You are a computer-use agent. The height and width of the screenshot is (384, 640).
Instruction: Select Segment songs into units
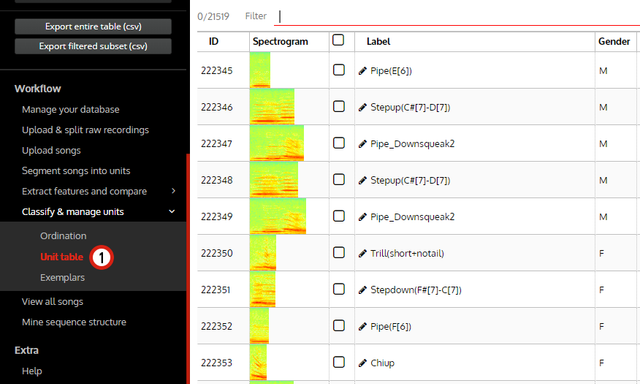click(76, 171)
